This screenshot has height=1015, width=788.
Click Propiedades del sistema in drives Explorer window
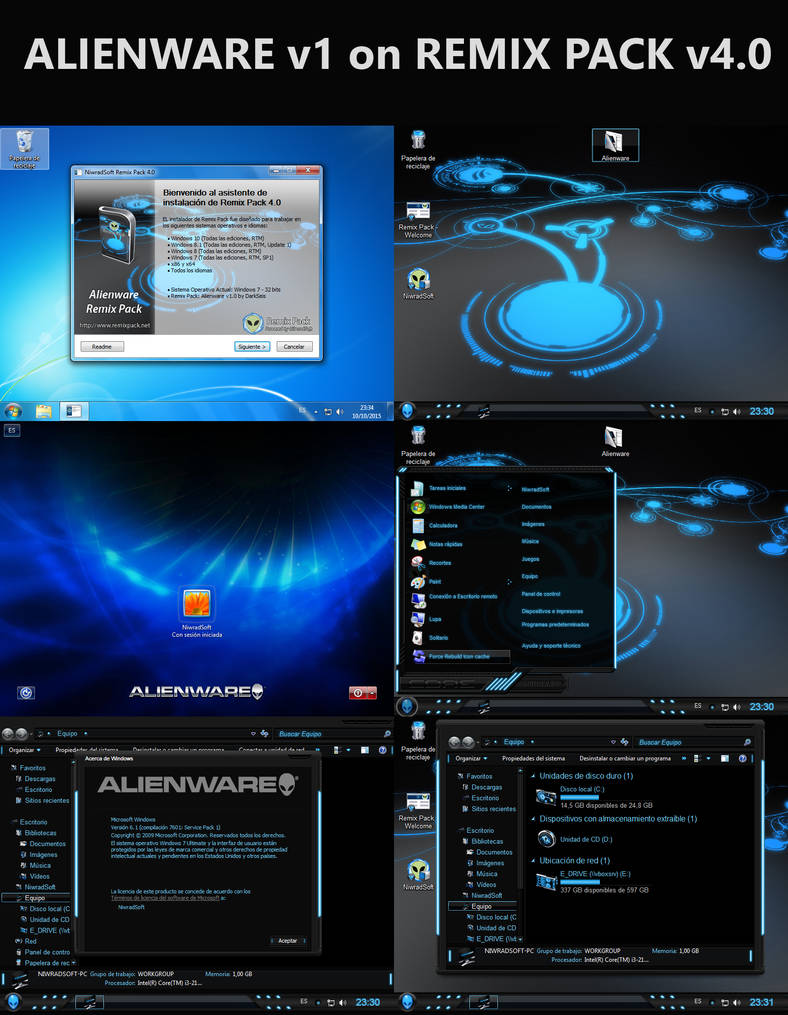533,758
